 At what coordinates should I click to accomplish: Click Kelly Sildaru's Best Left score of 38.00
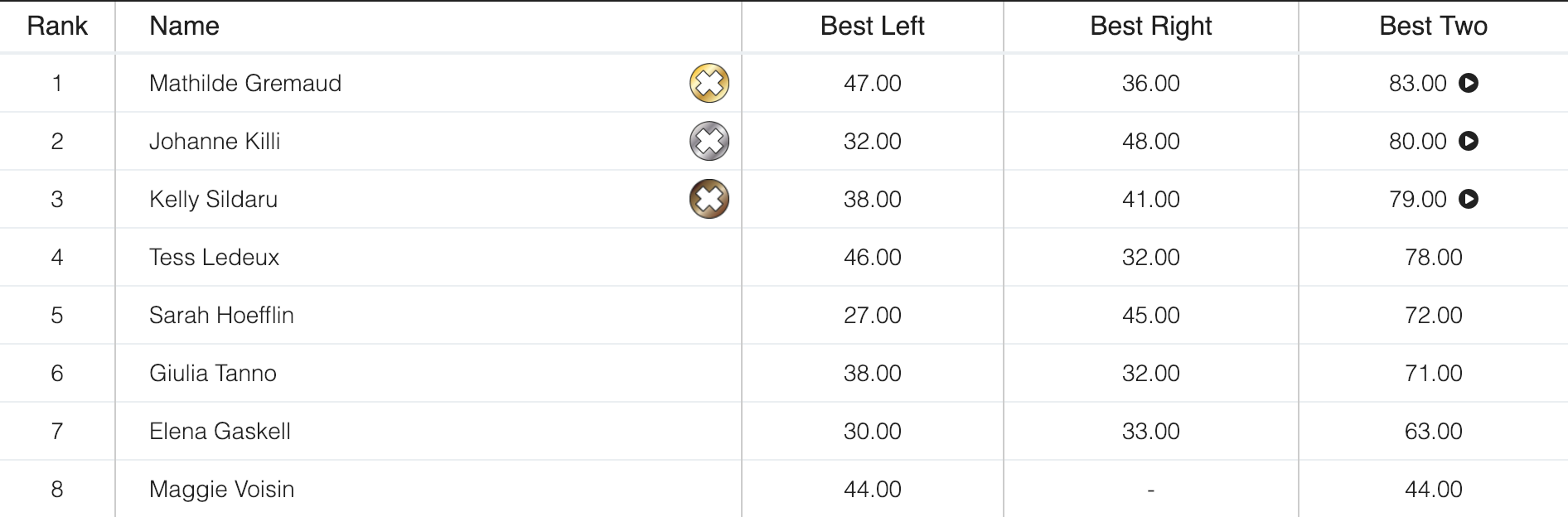872,199
